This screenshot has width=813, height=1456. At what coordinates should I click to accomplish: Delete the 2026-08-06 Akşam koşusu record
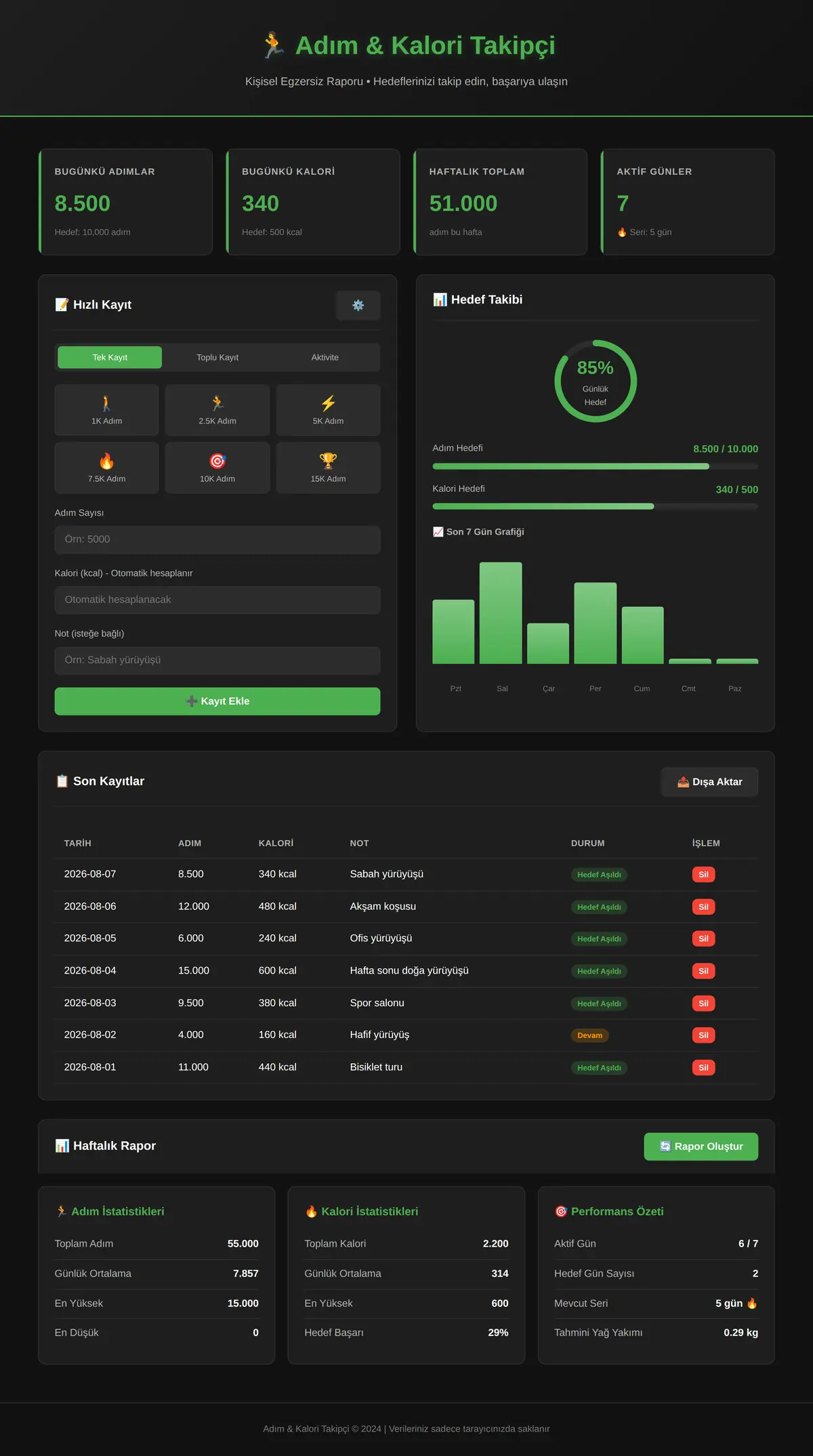click(x=703, y=907)
